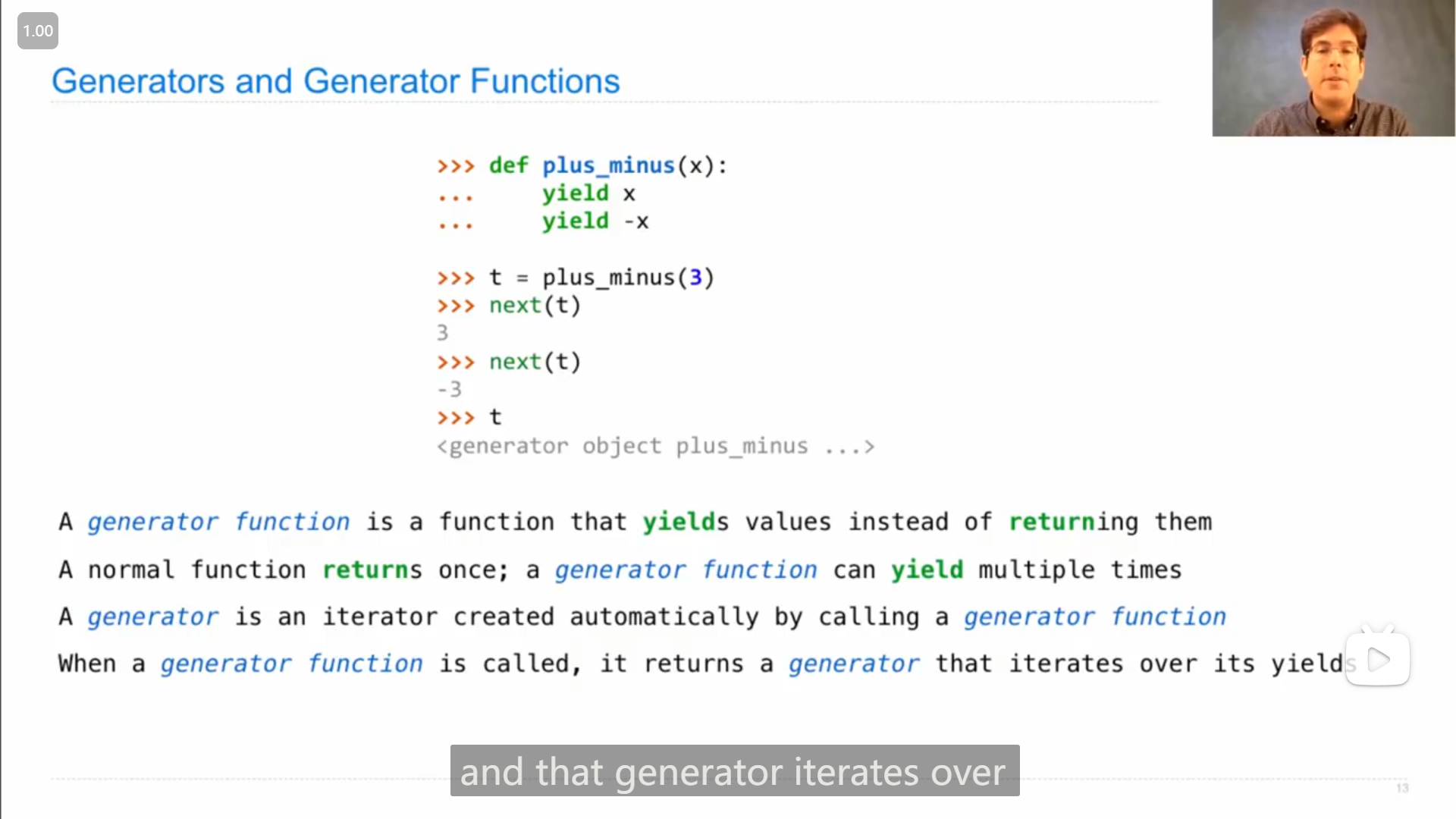The height and width of the screenshot is (819, 1456).
Task: Click the blue generator function link text
Action: pyautogui.click(x=217, y=521)
